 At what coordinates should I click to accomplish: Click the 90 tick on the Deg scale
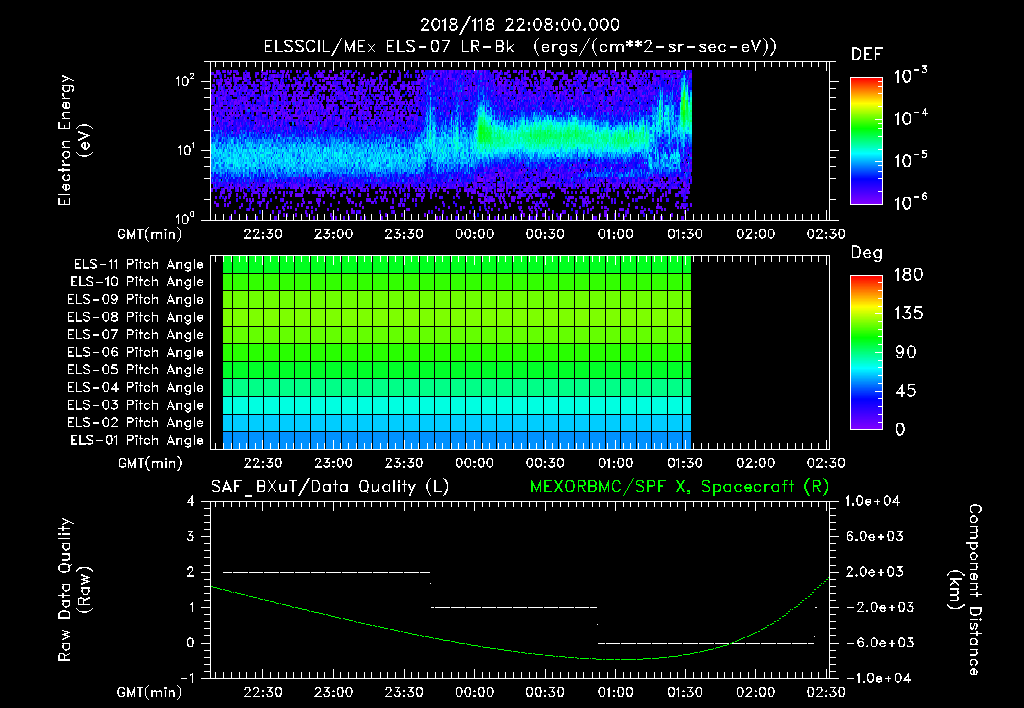point(906,352)
